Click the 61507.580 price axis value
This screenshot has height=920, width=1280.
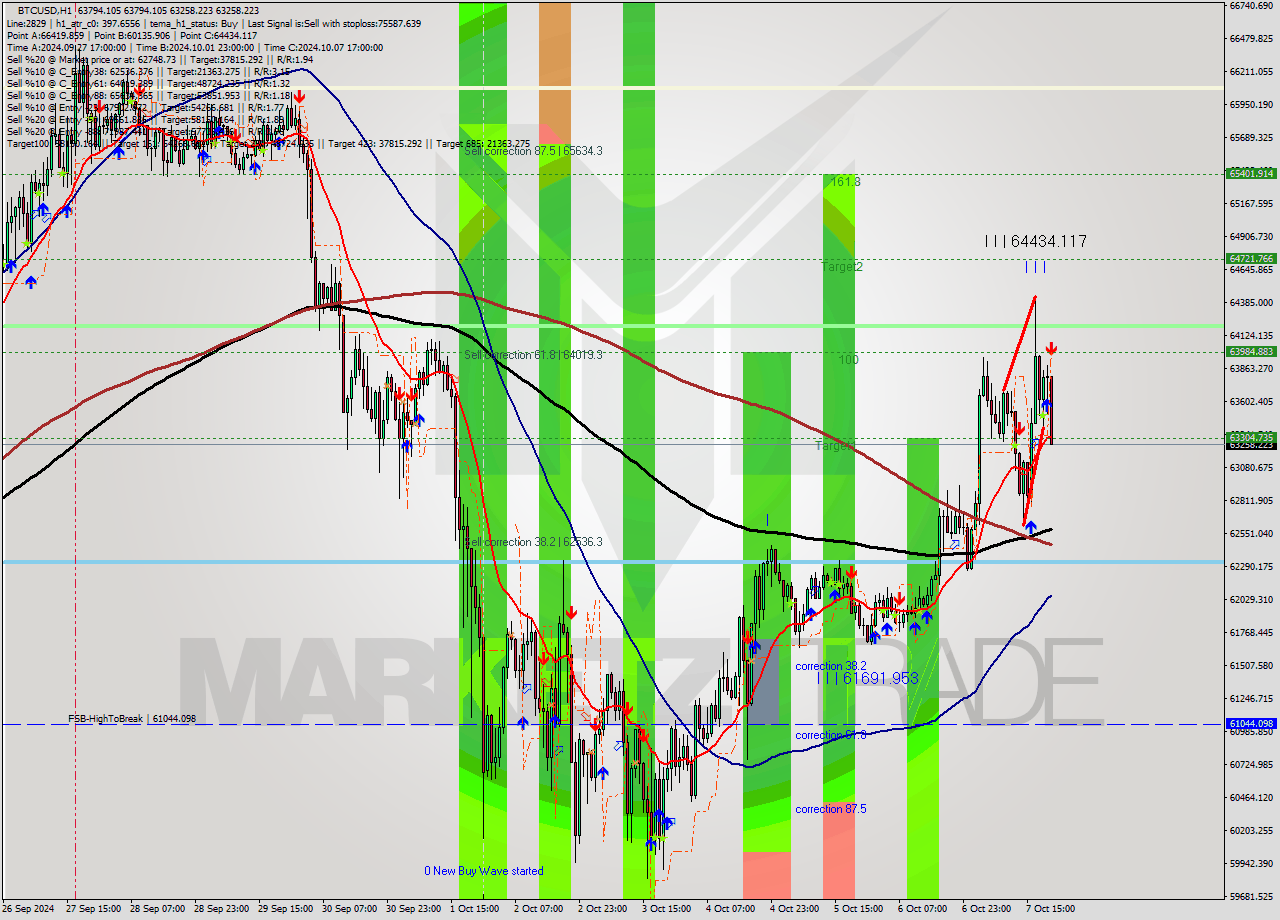(x=1250, y=666)
